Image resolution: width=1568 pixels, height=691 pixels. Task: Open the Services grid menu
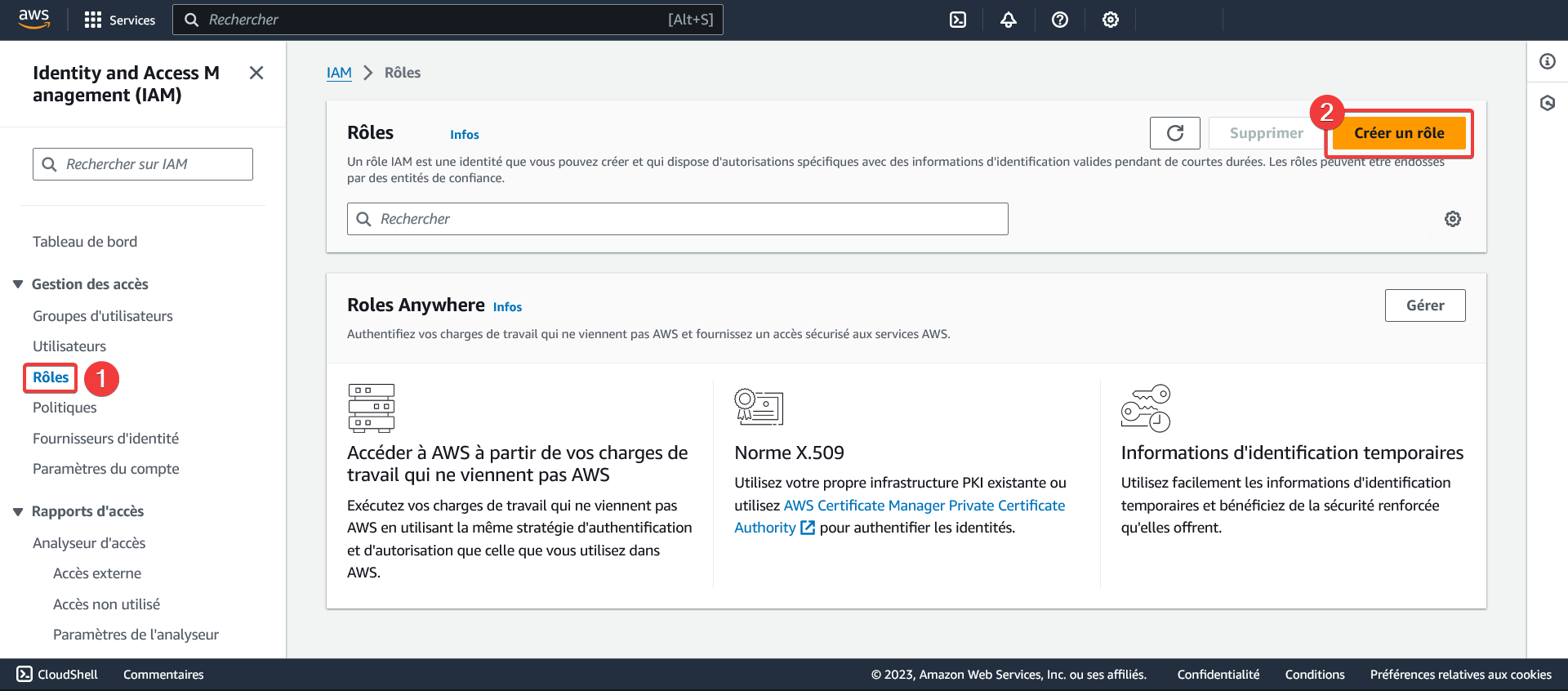click(x=93, y=20)
